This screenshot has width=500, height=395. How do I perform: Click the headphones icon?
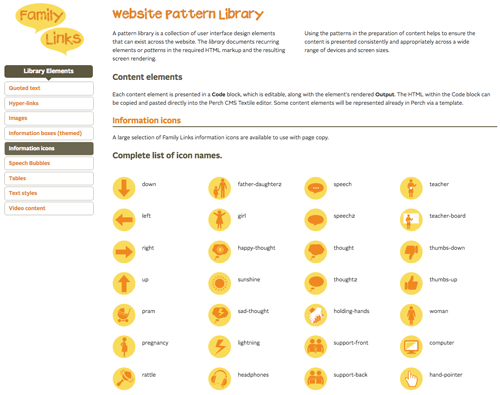tap(220, 379)
